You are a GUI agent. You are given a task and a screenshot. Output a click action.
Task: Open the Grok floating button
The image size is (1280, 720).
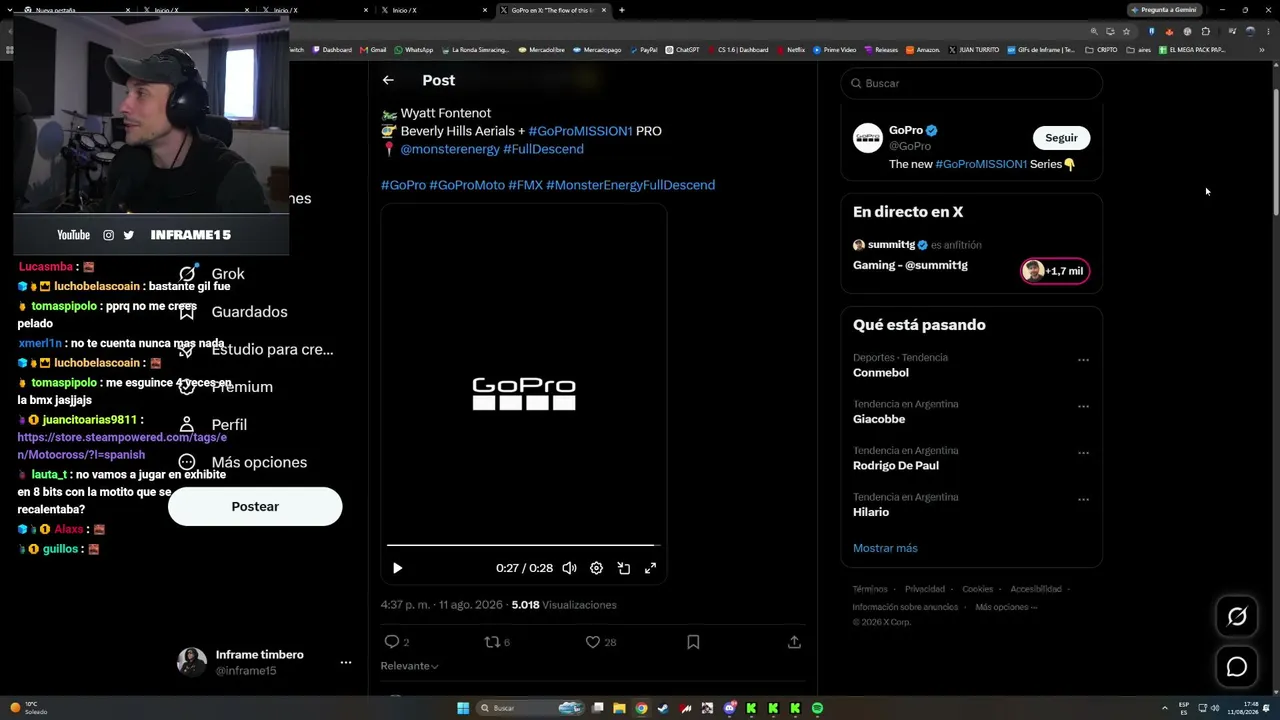(x=1237, y=617)
